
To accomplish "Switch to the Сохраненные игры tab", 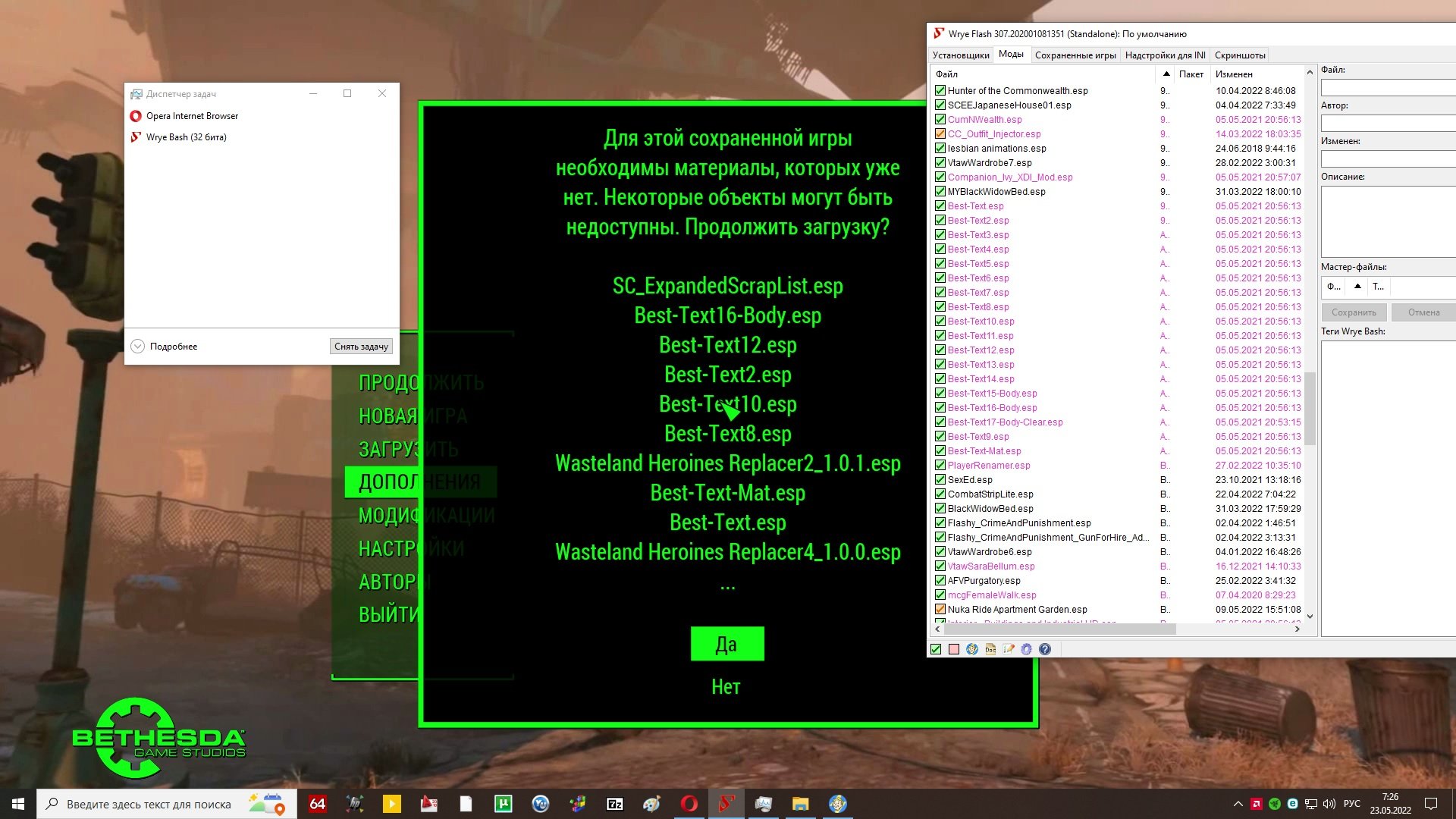I will pos(1075,55).
